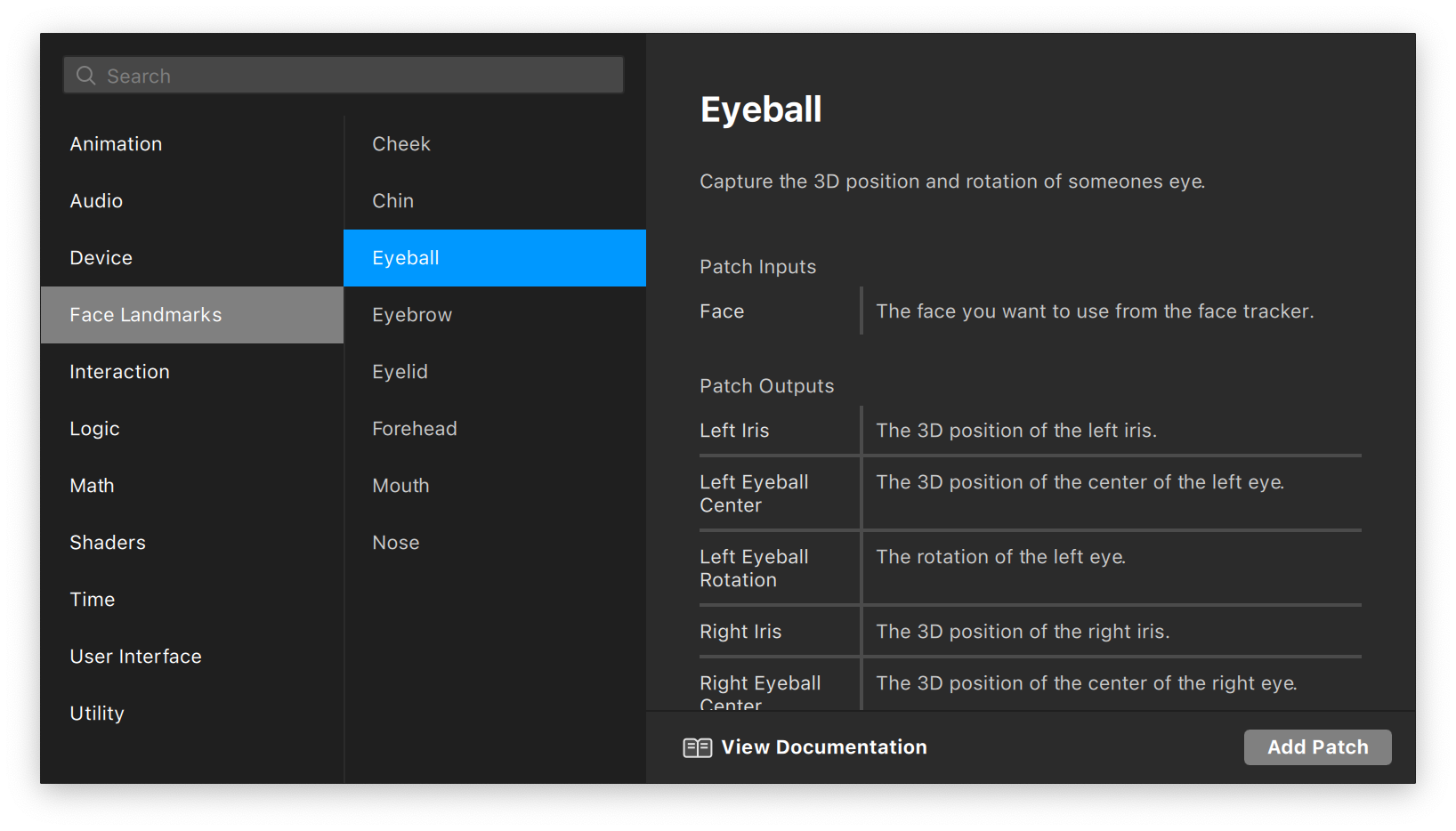Select the Audio category

[x=96, y=201]
